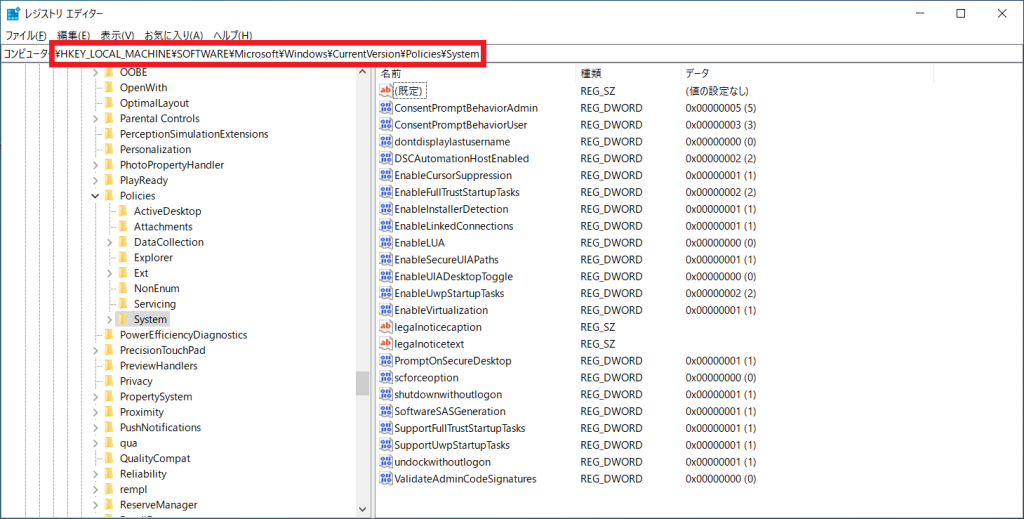
Task: Maximize the Registry Editor window
Action: (x=961, y=14)
